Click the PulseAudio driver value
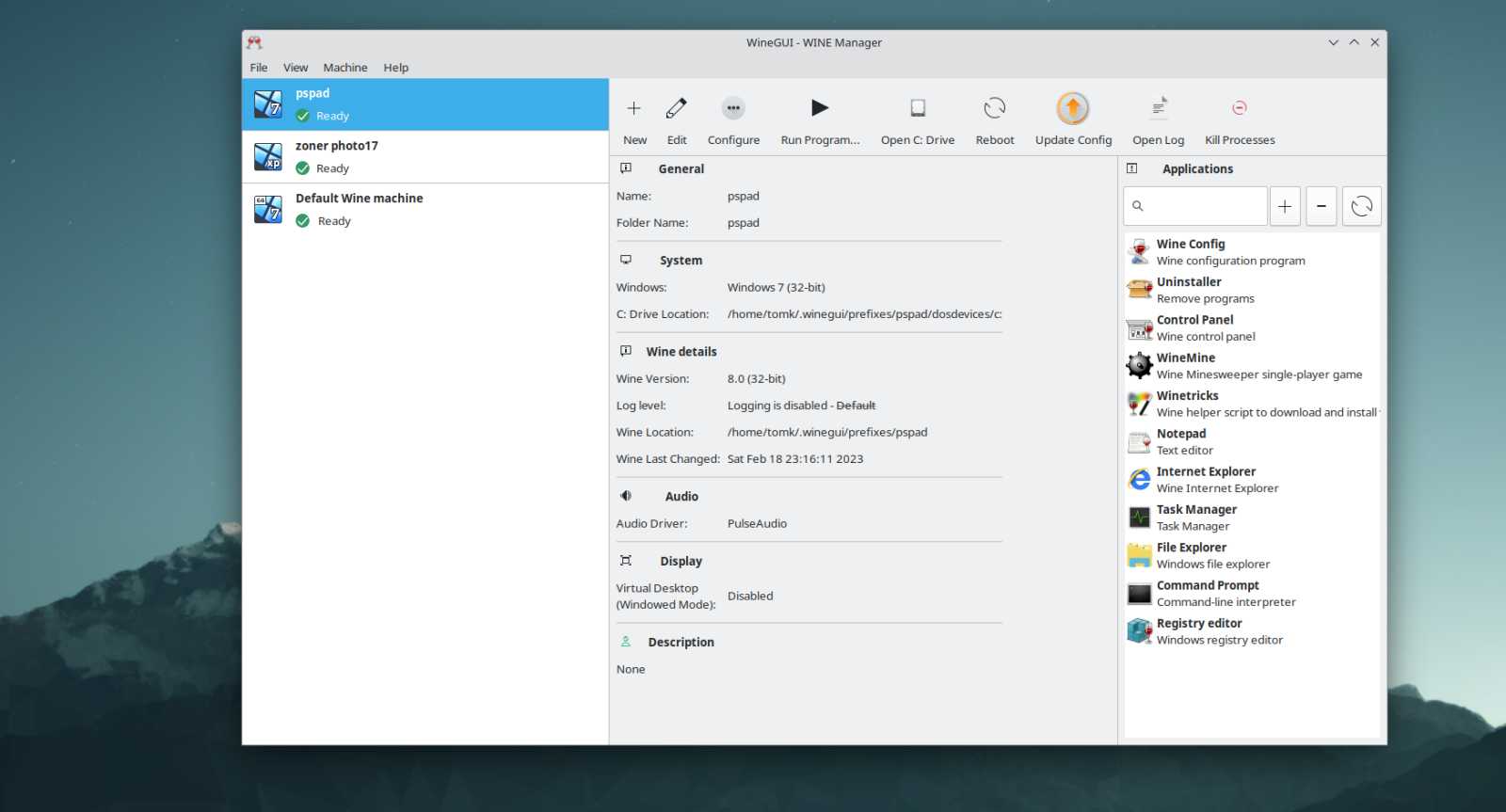This screenshot has height=812, width=1506. (757, 524)
